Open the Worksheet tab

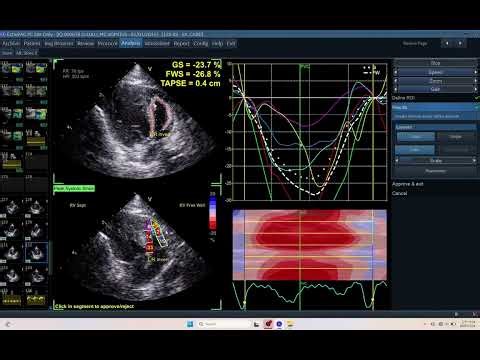tap(157, 44)
